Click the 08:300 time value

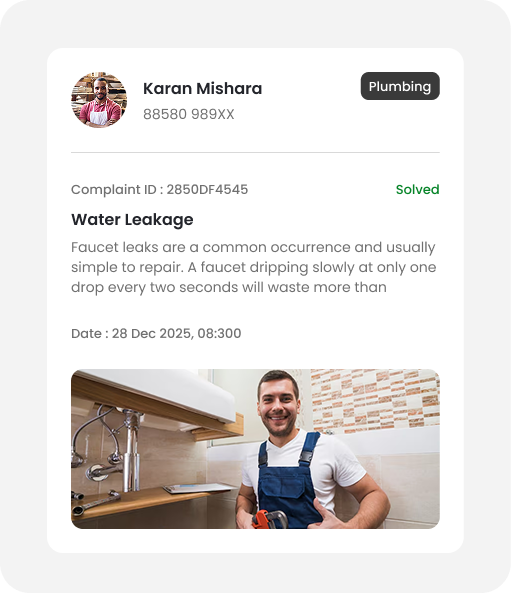(x=219, y=333)
